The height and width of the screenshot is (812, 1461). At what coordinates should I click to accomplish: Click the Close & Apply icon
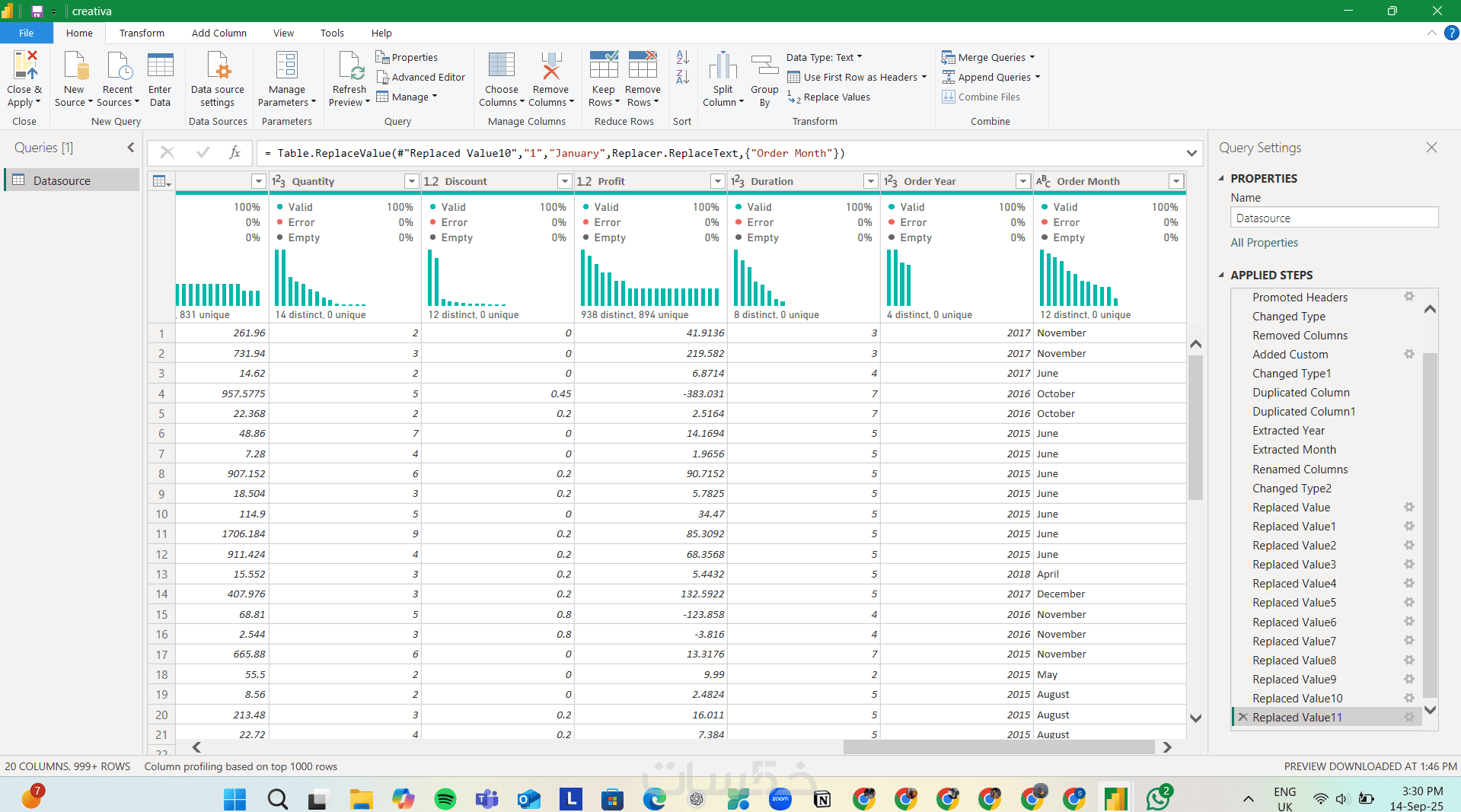tap(24, 66)
